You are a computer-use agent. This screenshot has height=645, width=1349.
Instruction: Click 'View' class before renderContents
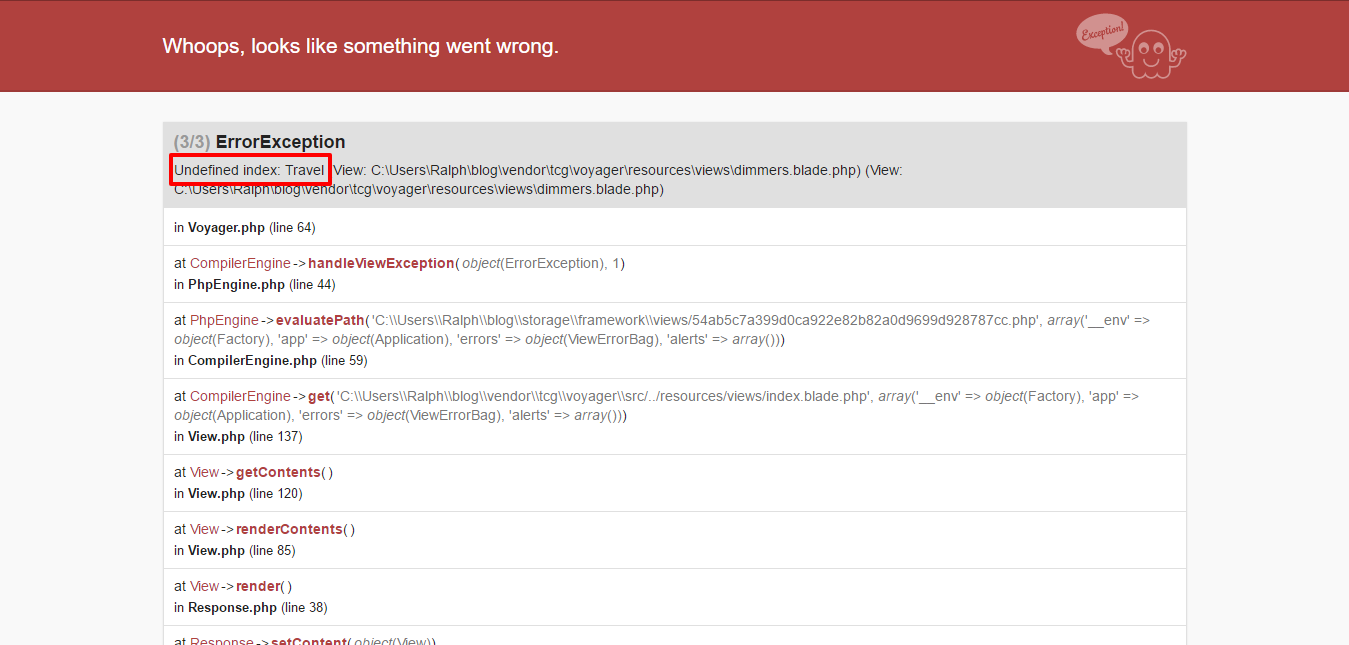204,529
